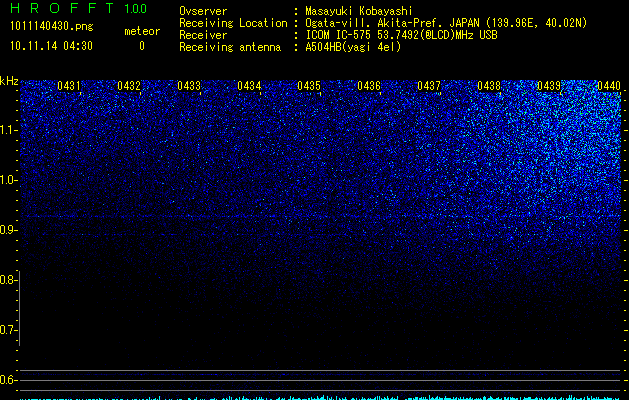Click the meteor label
The image size is (629, 400).
(x=142, y=31)
